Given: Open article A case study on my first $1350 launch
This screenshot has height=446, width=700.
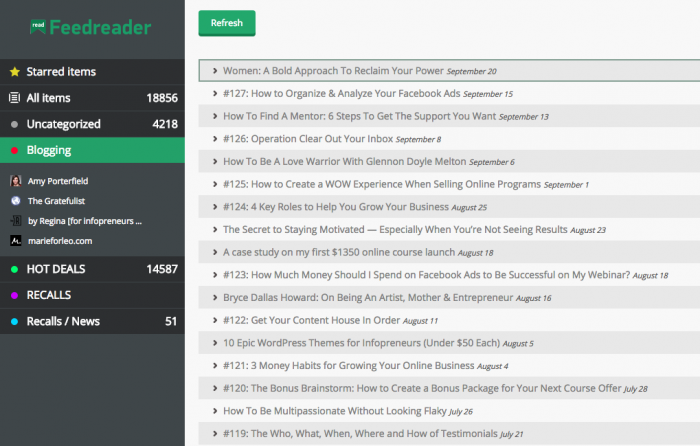Looking at the screenshot, I should (339, 252).
